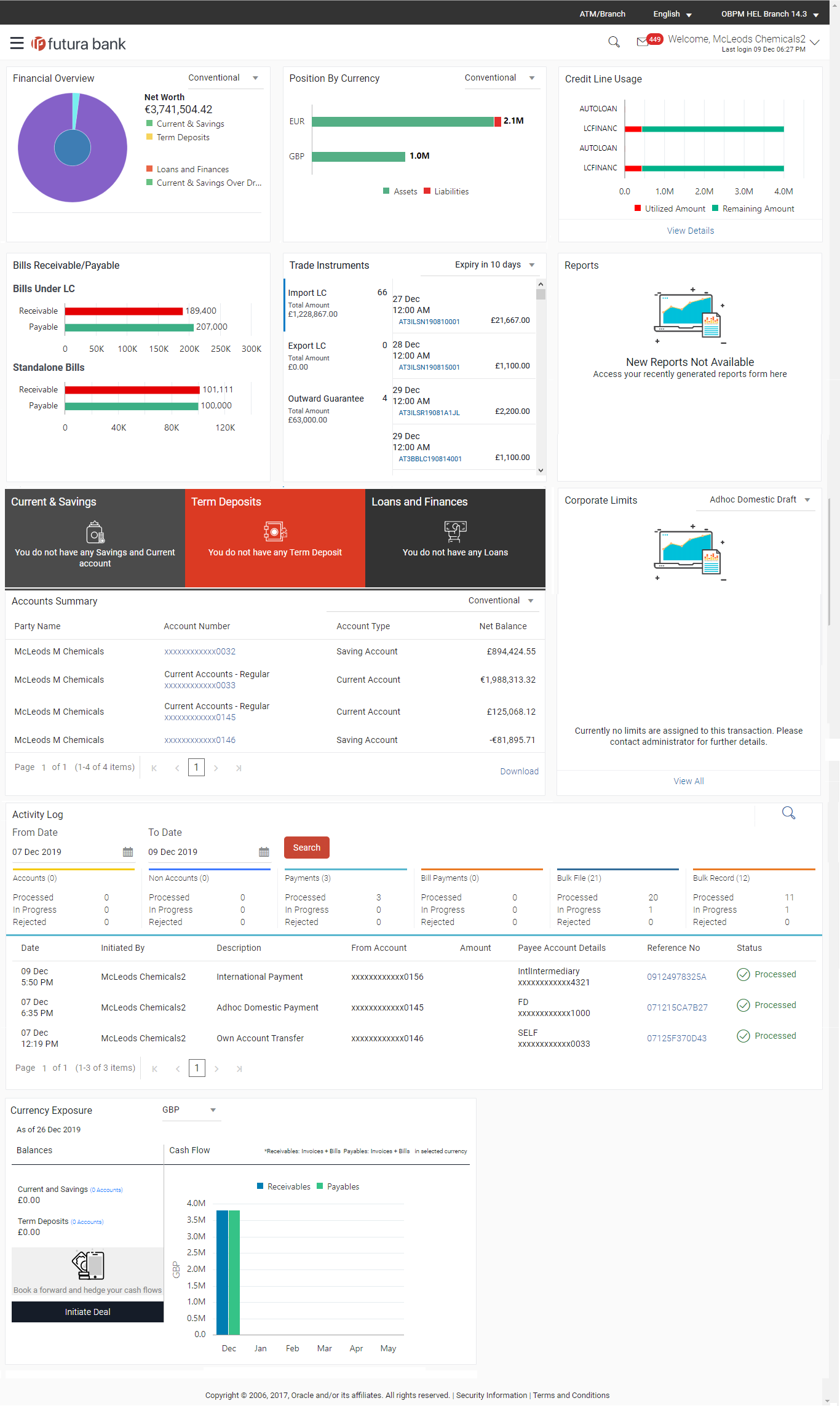The height and width of the screenshot is (1406, 840).
Task: Open reference number 071215CA7B27
Action: coord(677,1007)
